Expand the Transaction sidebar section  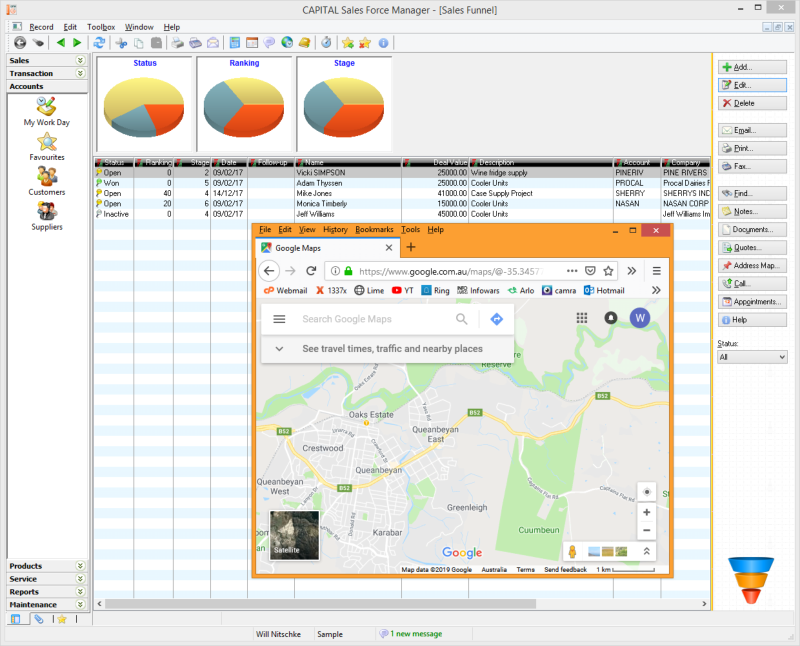click(81, 73)
